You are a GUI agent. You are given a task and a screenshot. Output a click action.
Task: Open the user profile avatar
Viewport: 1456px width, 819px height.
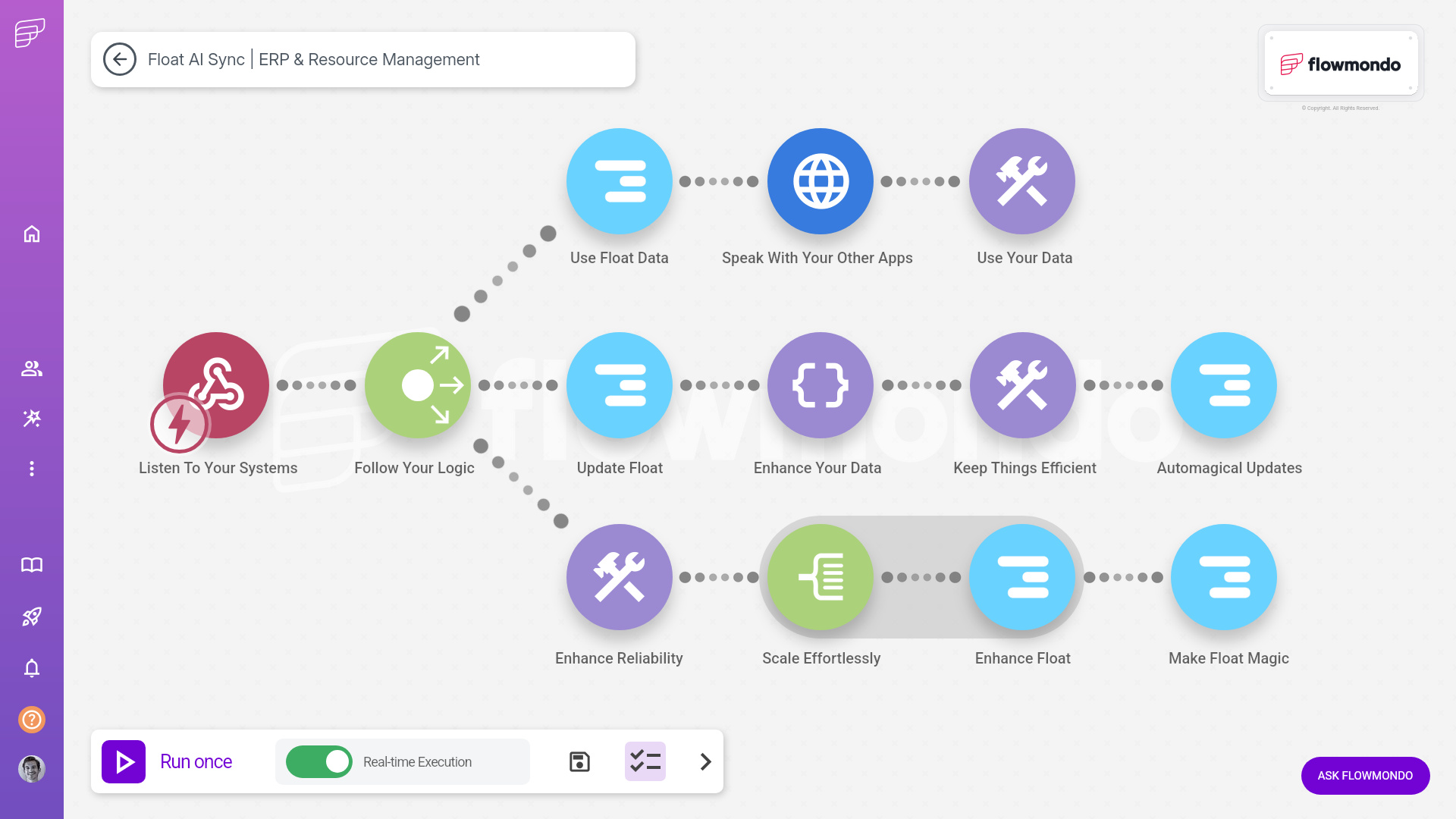32,769
